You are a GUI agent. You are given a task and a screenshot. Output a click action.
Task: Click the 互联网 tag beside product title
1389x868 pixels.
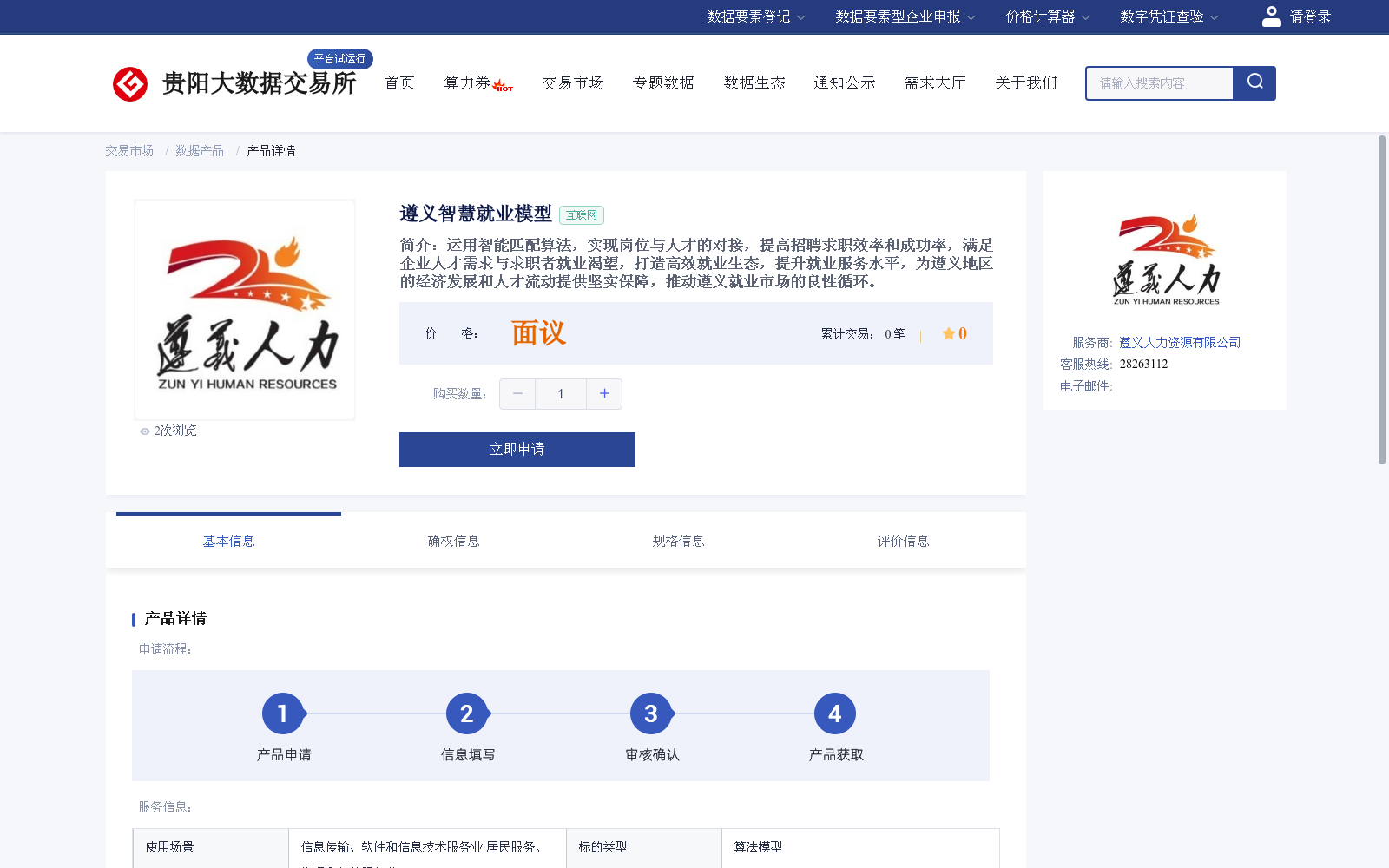582,215
